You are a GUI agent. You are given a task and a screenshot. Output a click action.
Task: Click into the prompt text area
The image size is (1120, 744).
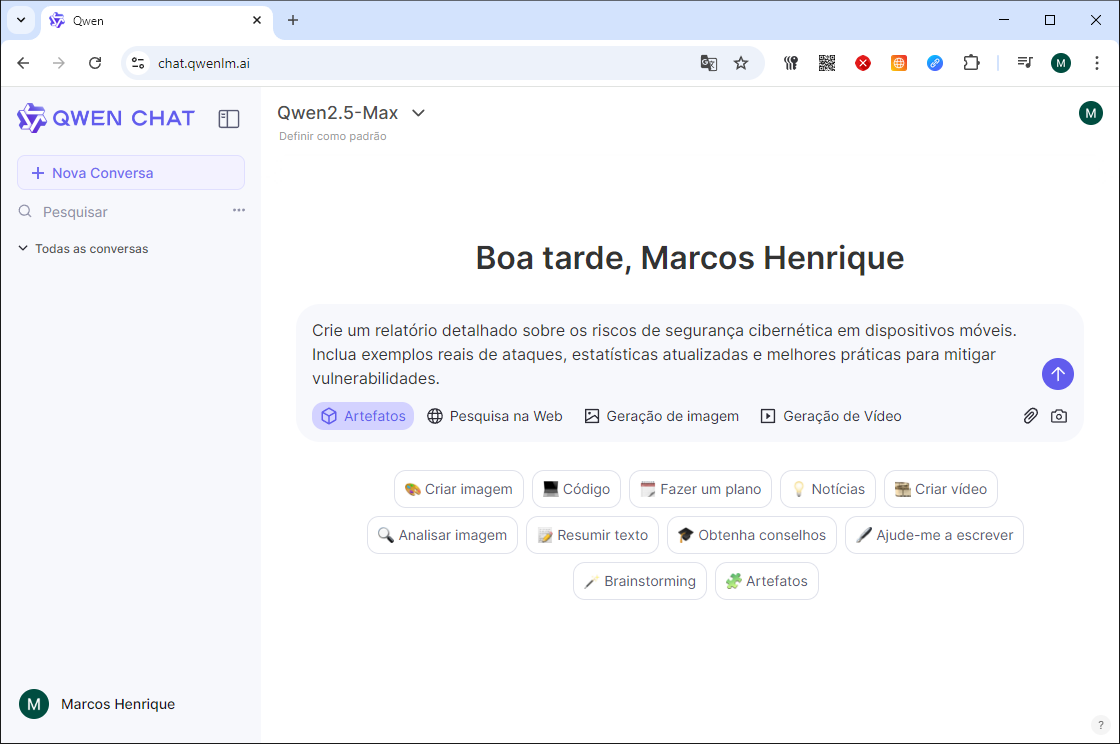tap(664, 354)
